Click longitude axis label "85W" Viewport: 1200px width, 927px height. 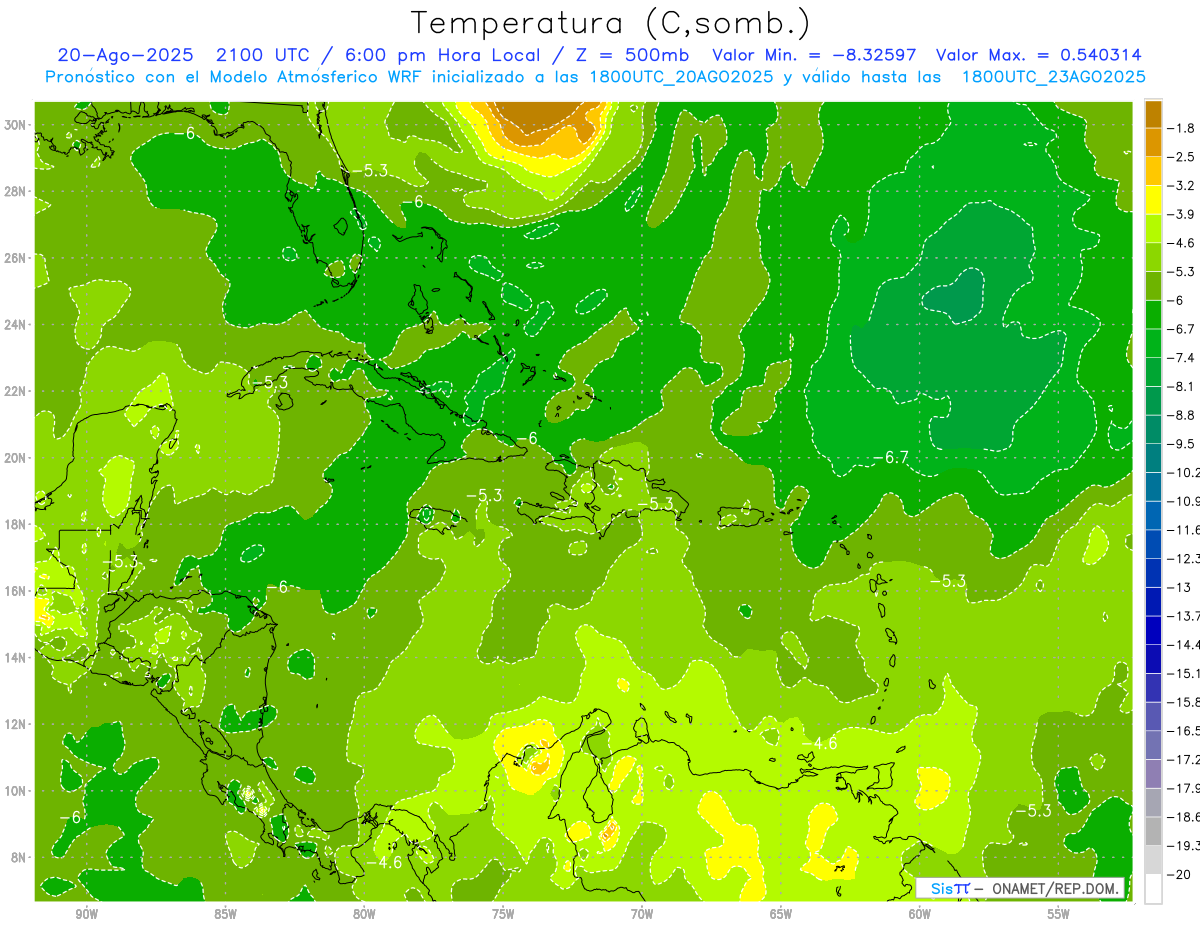[225, 914]
